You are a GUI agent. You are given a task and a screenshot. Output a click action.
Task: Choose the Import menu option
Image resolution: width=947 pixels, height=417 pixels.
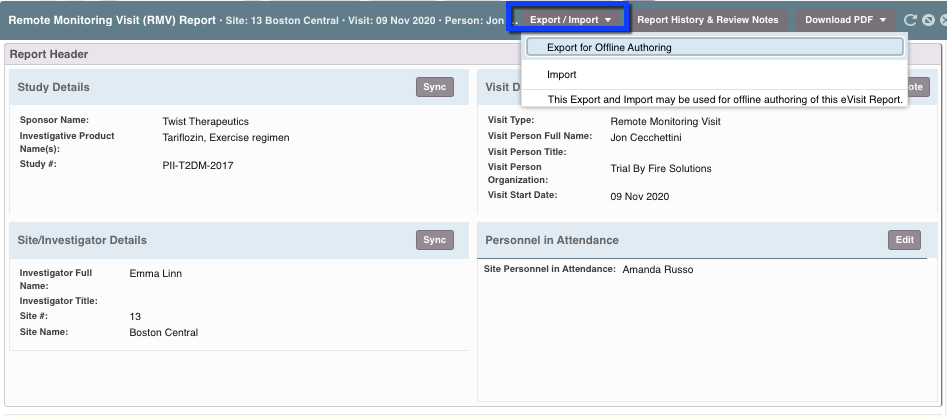tap(561, 75)
